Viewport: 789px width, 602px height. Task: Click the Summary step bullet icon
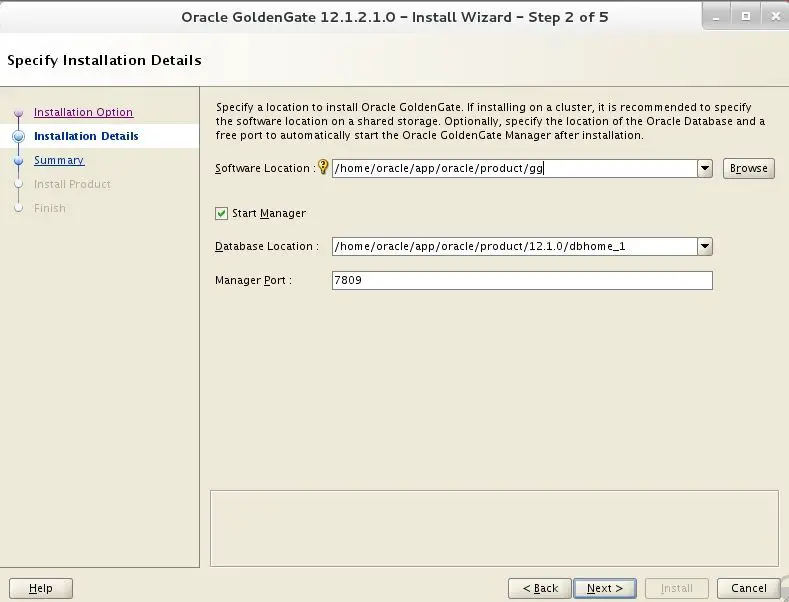coord(19,161)
